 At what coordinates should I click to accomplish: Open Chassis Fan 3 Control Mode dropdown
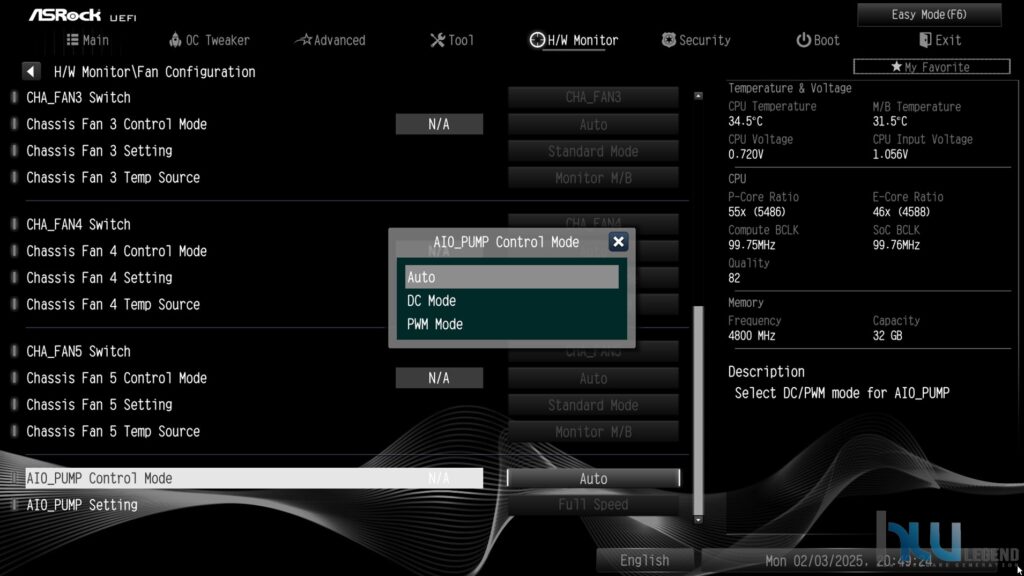coord(593,124)
